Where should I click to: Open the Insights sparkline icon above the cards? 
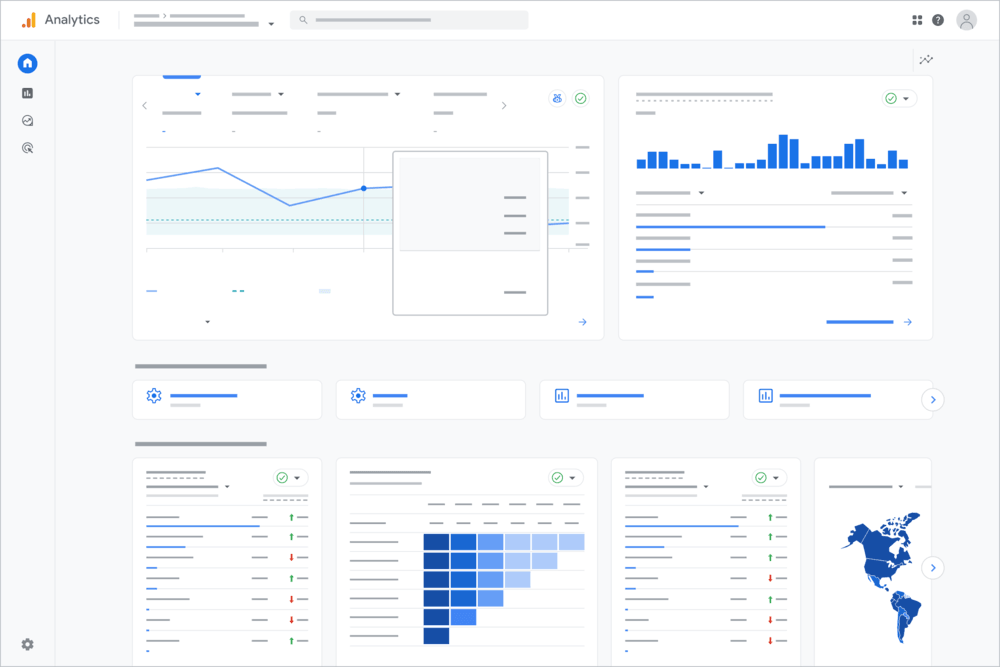click(926, 59)
